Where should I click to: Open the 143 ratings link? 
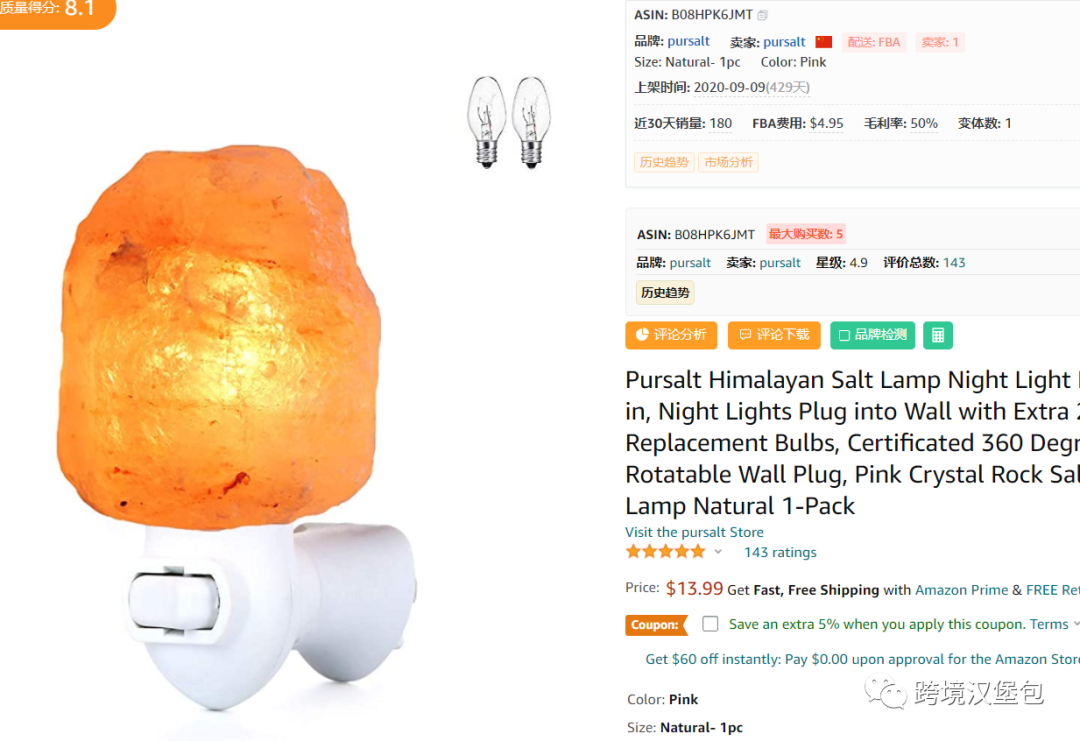point(780,552)
